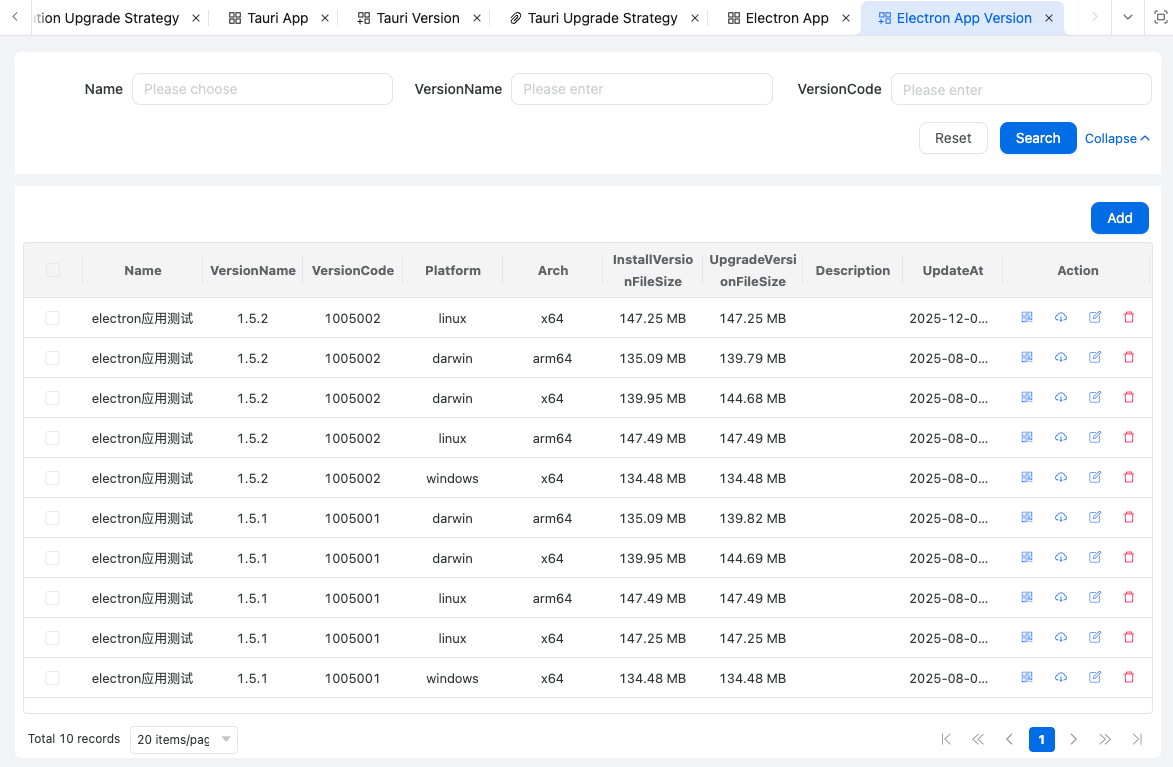Viewport: 1173px width, 767px height.
Task: Check the box for the 1.5.2 linux x64 row
Action: (53, 318)
